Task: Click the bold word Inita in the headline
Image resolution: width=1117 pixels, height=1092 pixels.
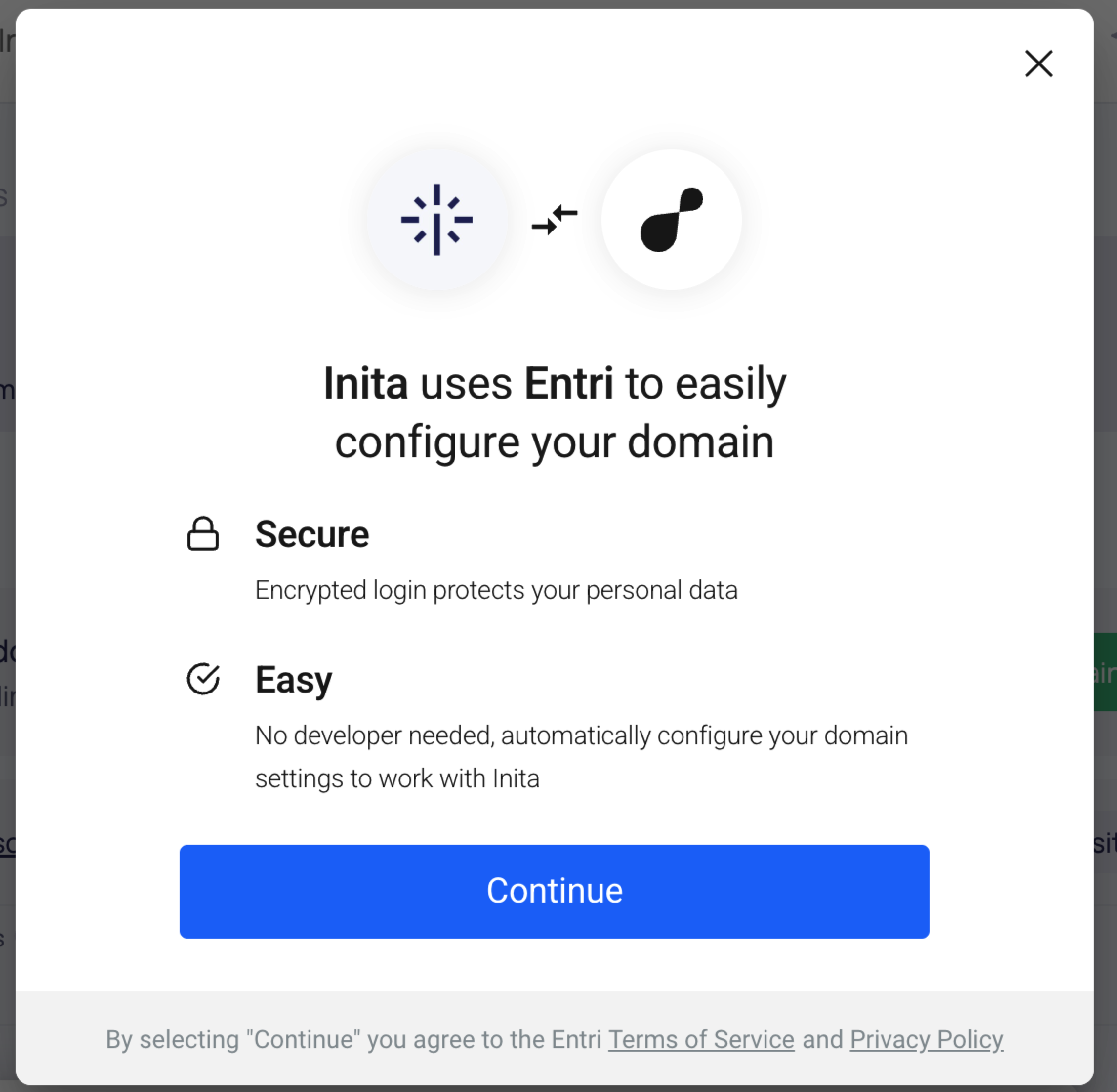Action: (x=366, y=383)
